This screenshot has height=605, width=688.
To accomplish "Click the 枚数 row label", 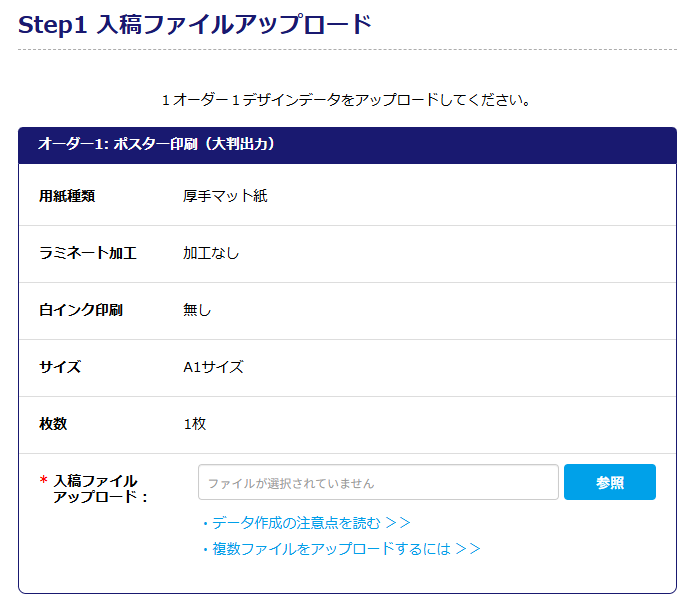I will tap(53, 424).
